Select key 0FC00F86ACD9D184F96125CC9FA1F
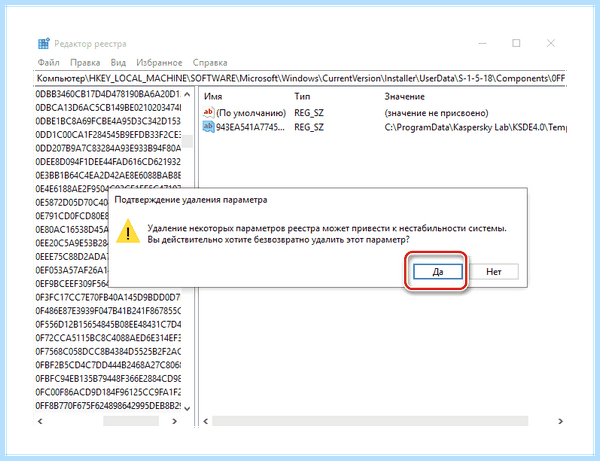 (x=108, y=392)
